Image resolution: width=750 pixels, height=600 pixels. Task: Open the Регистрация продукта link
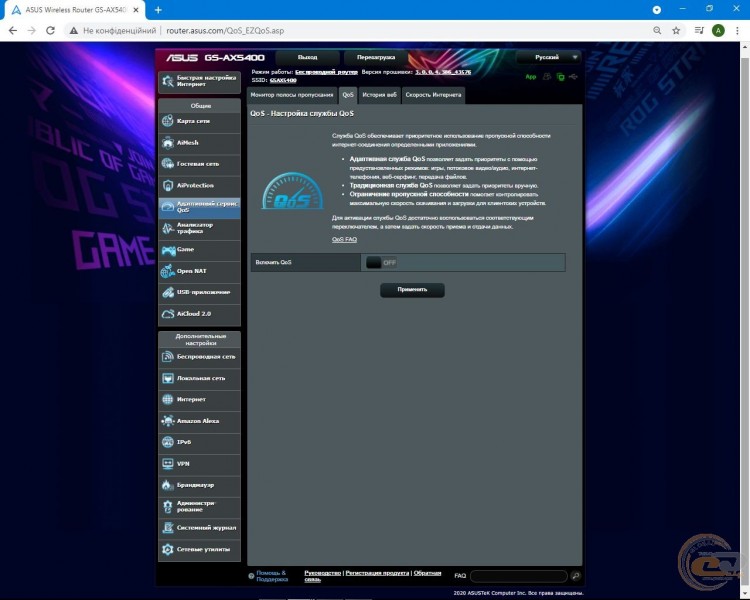377,573
